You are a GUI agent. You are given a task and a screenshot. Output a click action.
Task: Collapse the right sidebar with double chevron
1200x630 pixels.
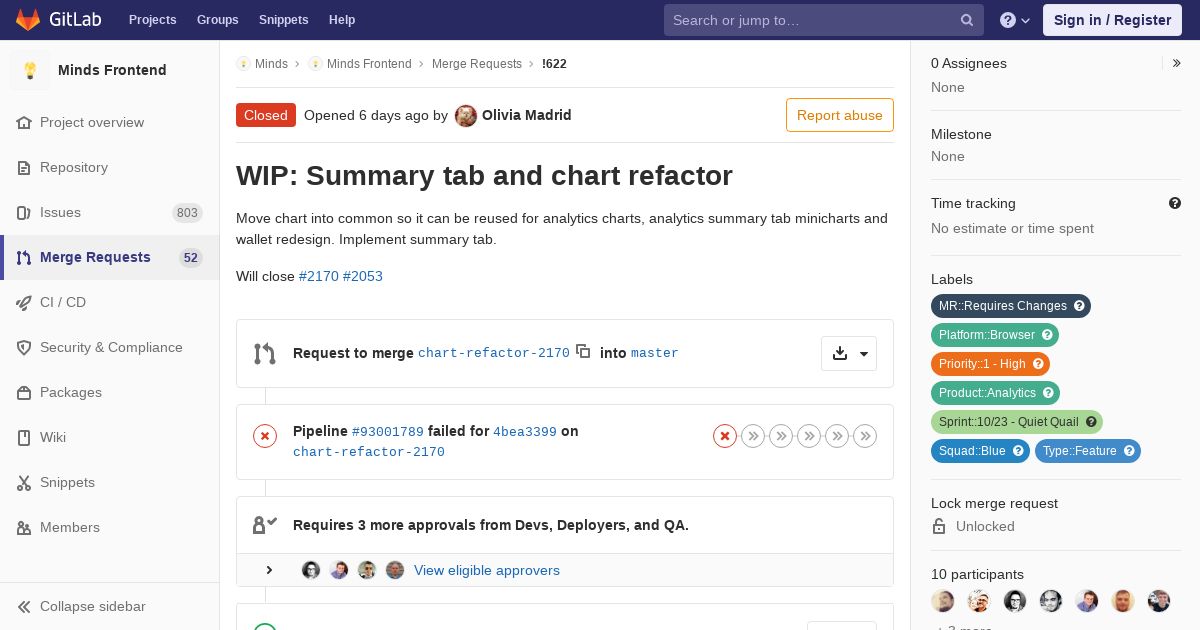[x=1177, y=63]
